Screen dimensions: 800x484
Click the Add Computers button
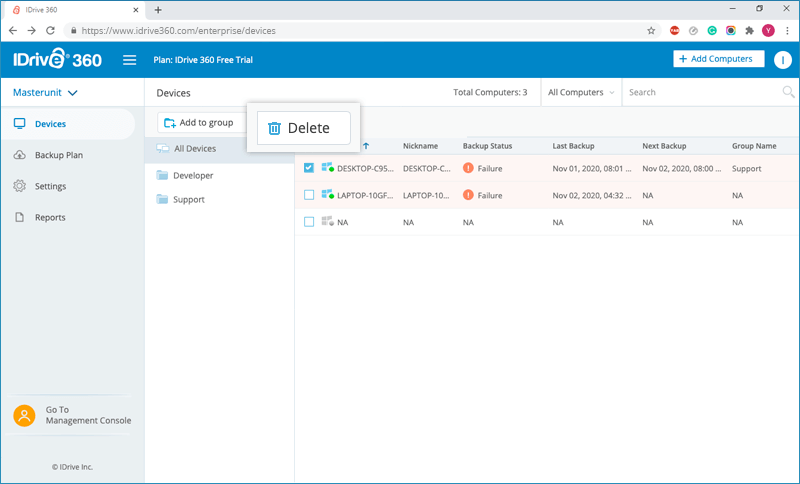tap(718, 59)
